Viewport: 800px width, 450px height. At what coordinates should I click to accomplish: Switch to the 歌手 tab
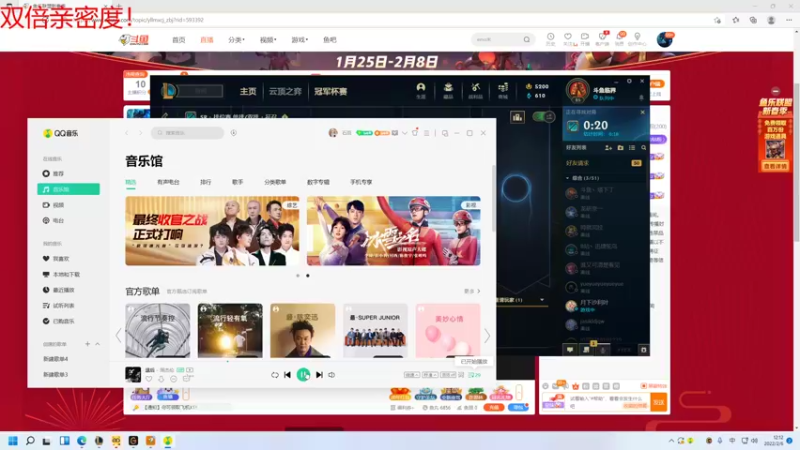(x=238, y=182)
